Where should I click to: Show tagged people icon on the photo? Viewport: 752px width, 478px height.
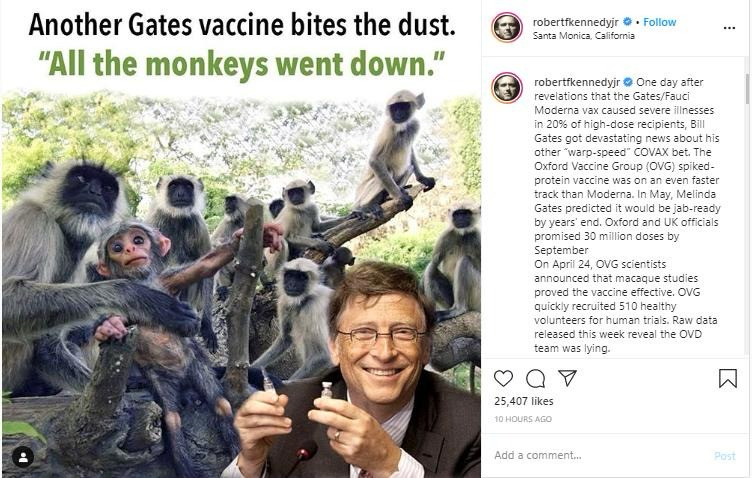[22, 456]
